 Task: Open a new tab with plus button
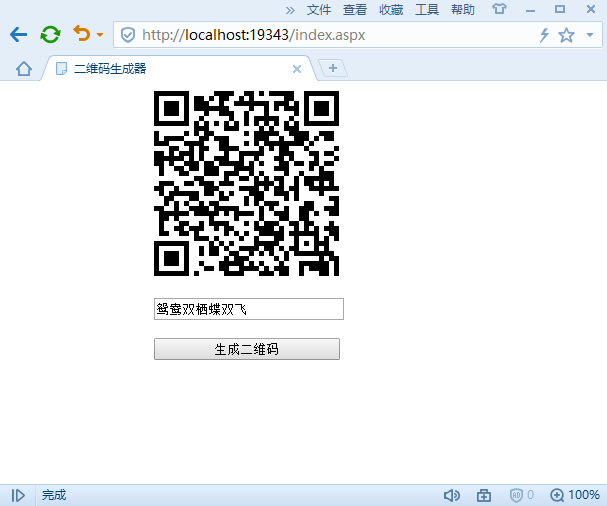[x=333, y=68]
